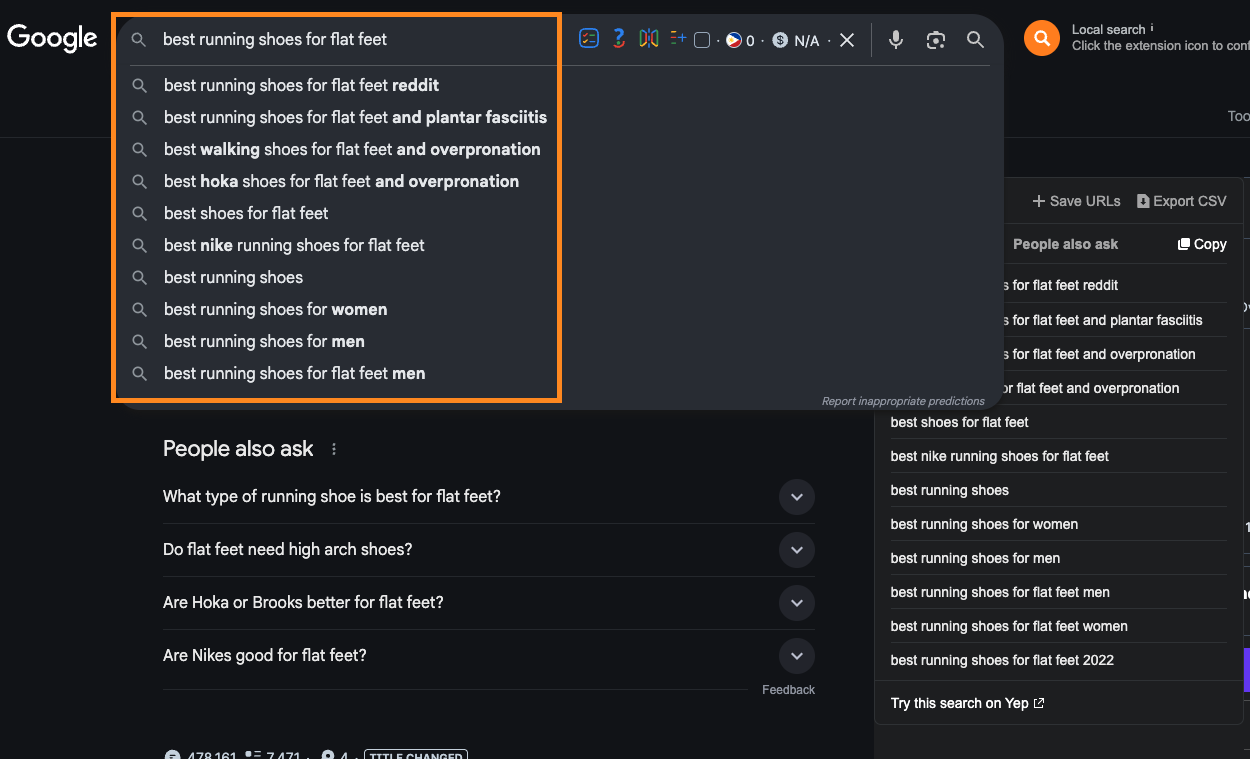Viewport: 1250px width, 759px height.
Task: Click the Google logo
Action: click(x=52, y=38)
